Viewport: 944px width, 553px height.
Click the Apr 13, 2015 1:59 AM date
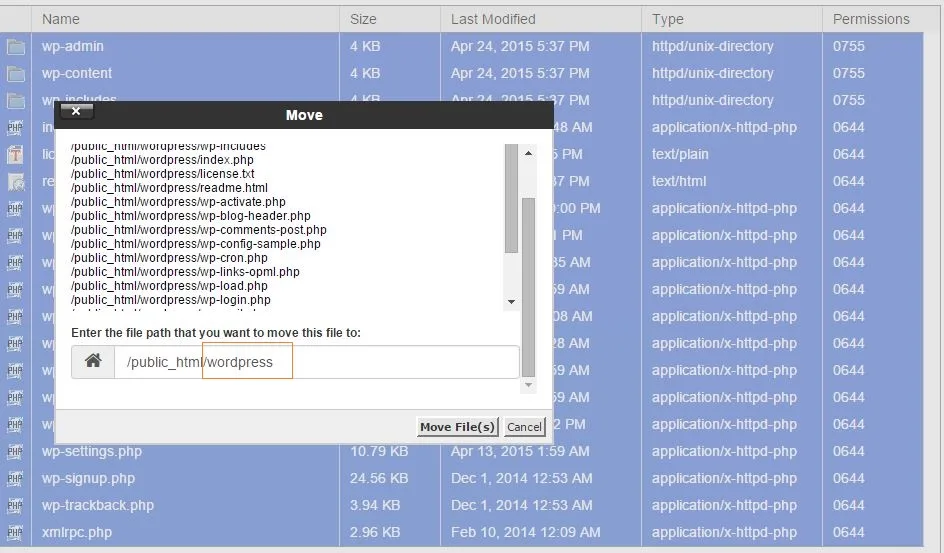(x=520, y=451)
